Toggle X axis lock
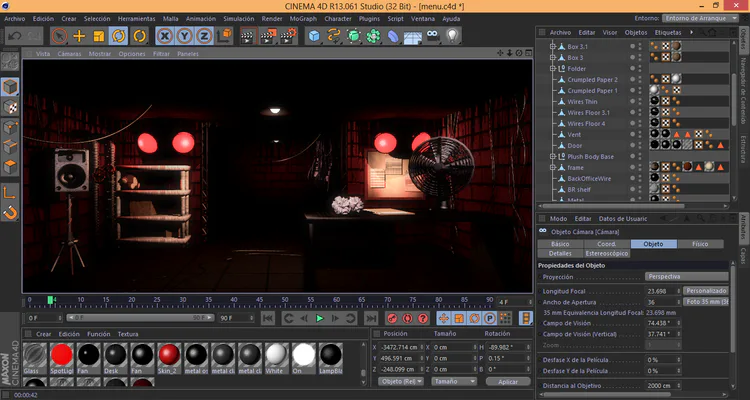Image resolution: width=750 pixels, height=400 pixels. pos(166,36)
